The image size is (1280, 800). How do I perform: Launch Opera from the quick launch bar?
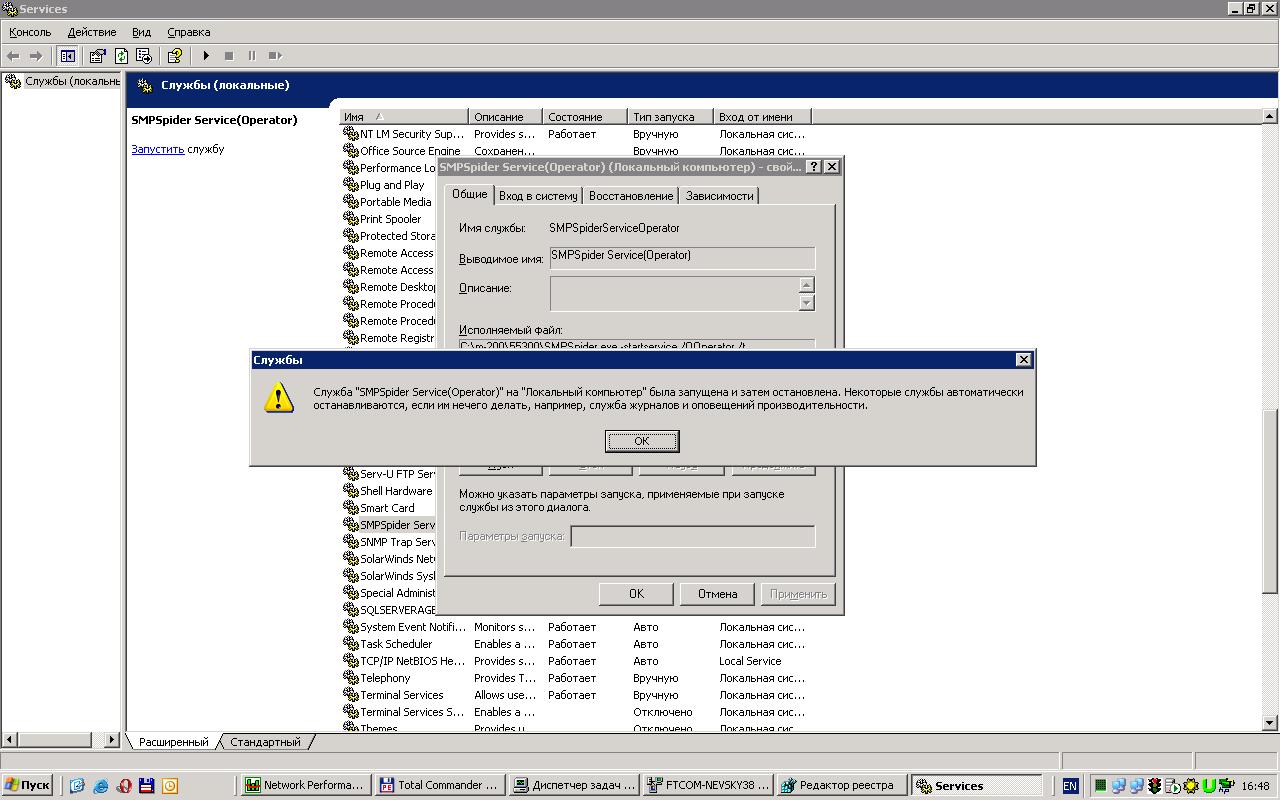(x=124, y=786)
